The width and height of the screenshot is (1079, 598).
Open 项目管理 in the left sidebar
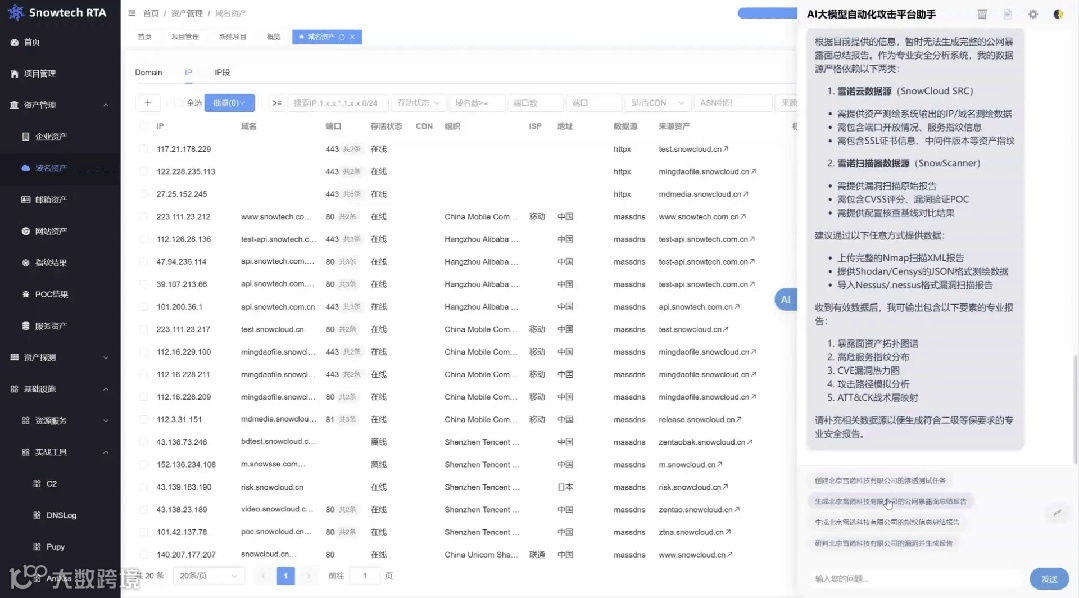pos(39,74)
